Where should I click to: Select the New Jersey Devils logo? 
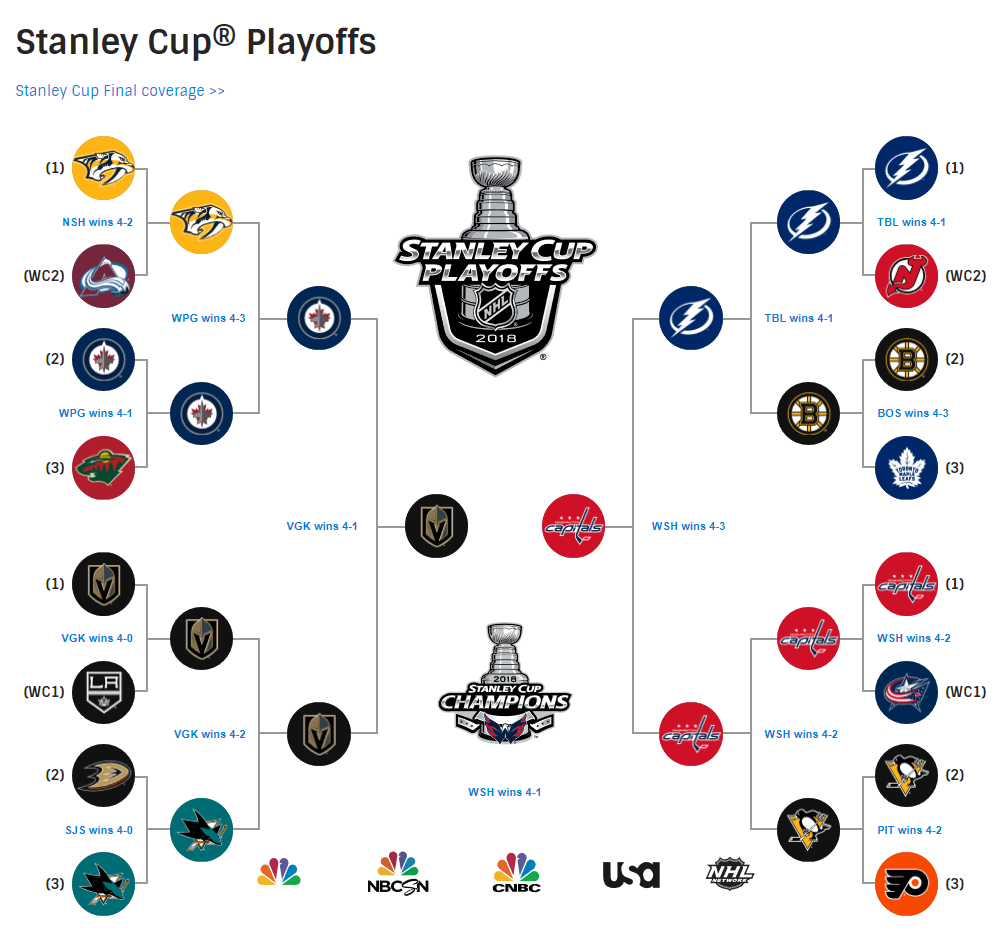point(906,275)
